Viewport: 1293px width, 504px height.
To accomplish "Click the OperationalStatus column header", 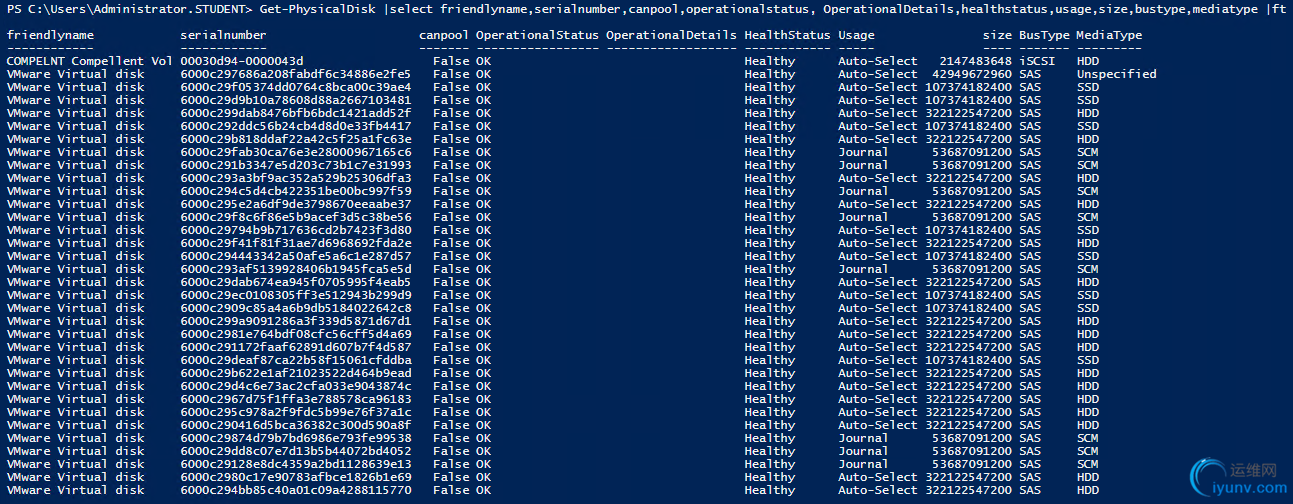I will click(x=537, y=35).
